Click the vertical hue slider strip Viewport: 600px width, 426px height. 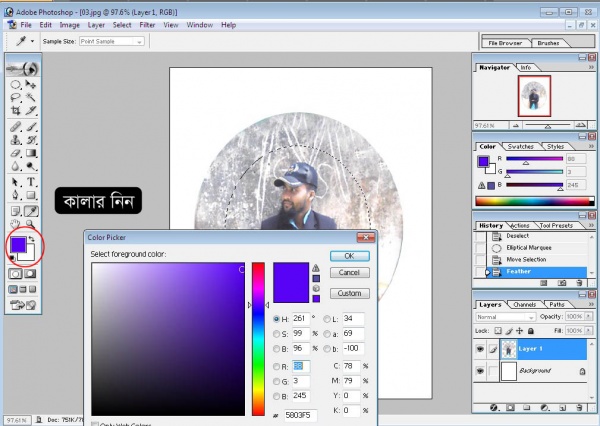point(258,339)
